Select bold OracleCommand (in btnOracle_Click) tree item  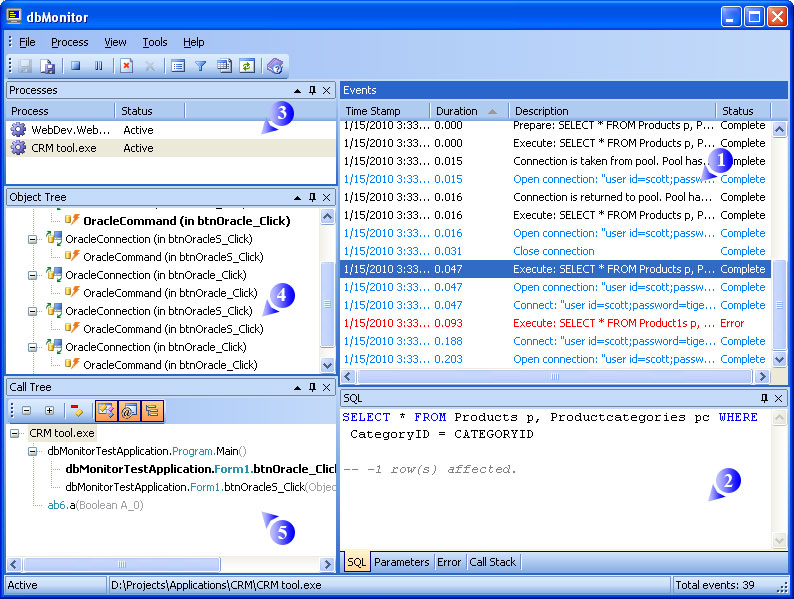tap(186, 221)
